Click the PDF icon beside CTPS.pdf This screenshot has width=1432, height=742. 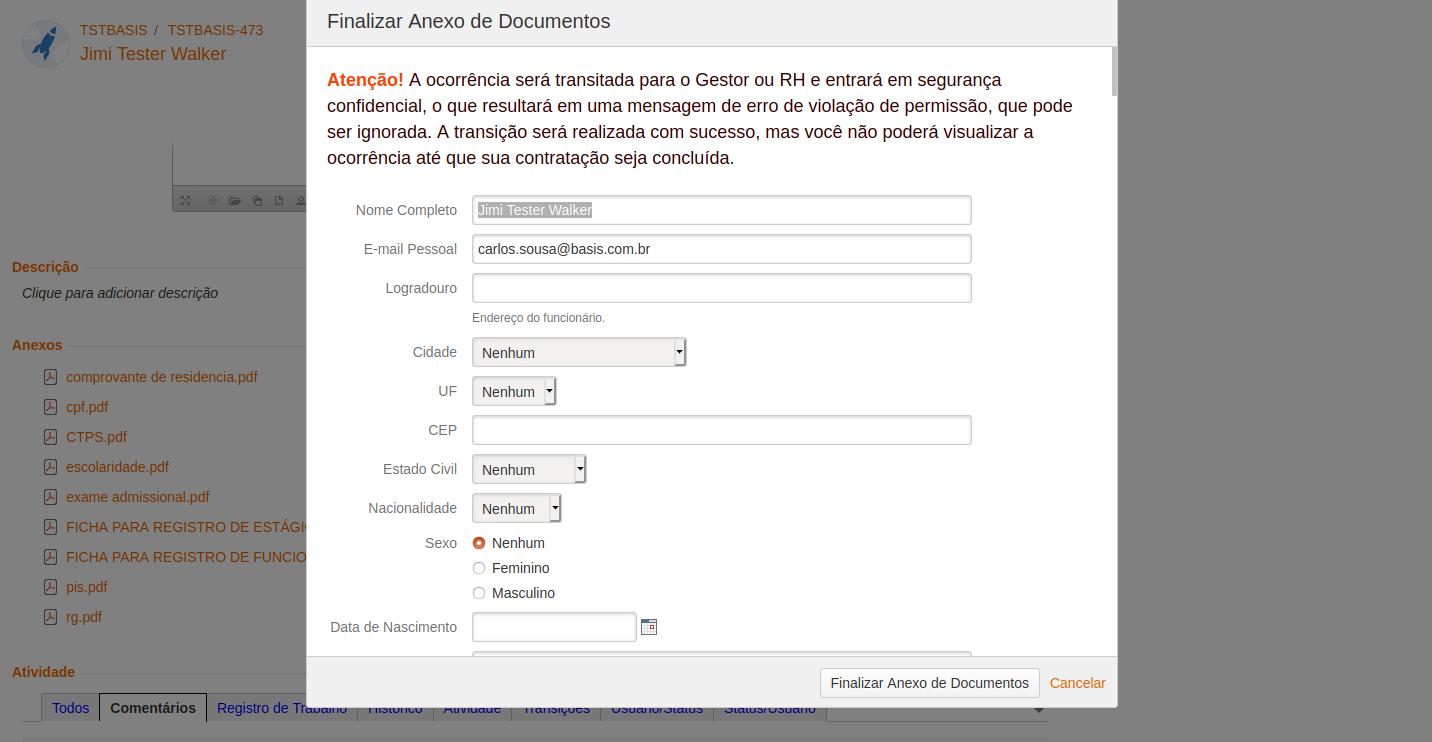pos(50,437)
